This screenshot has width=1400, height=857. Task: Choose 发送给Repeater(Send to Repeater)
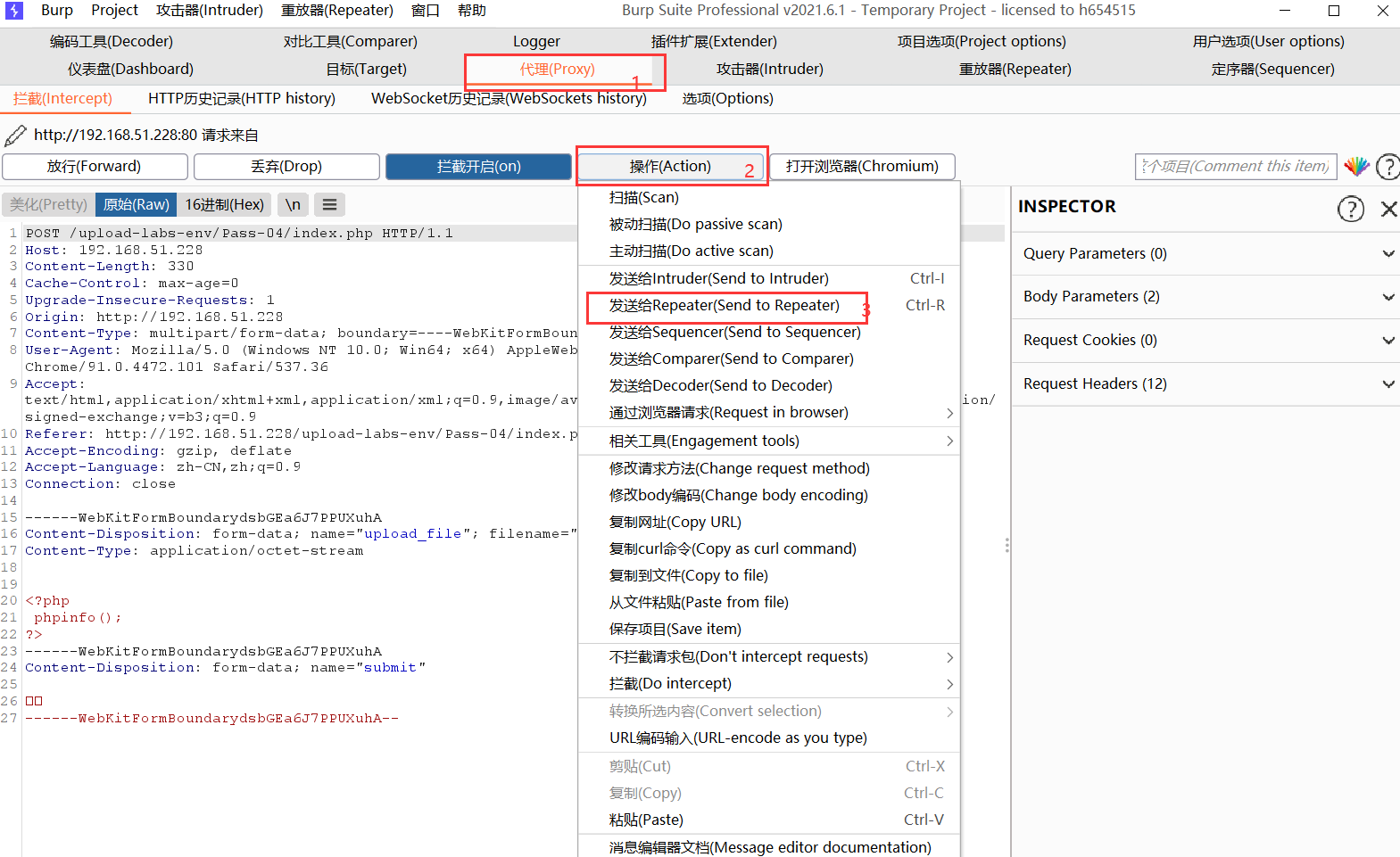[x=769, y=306]
